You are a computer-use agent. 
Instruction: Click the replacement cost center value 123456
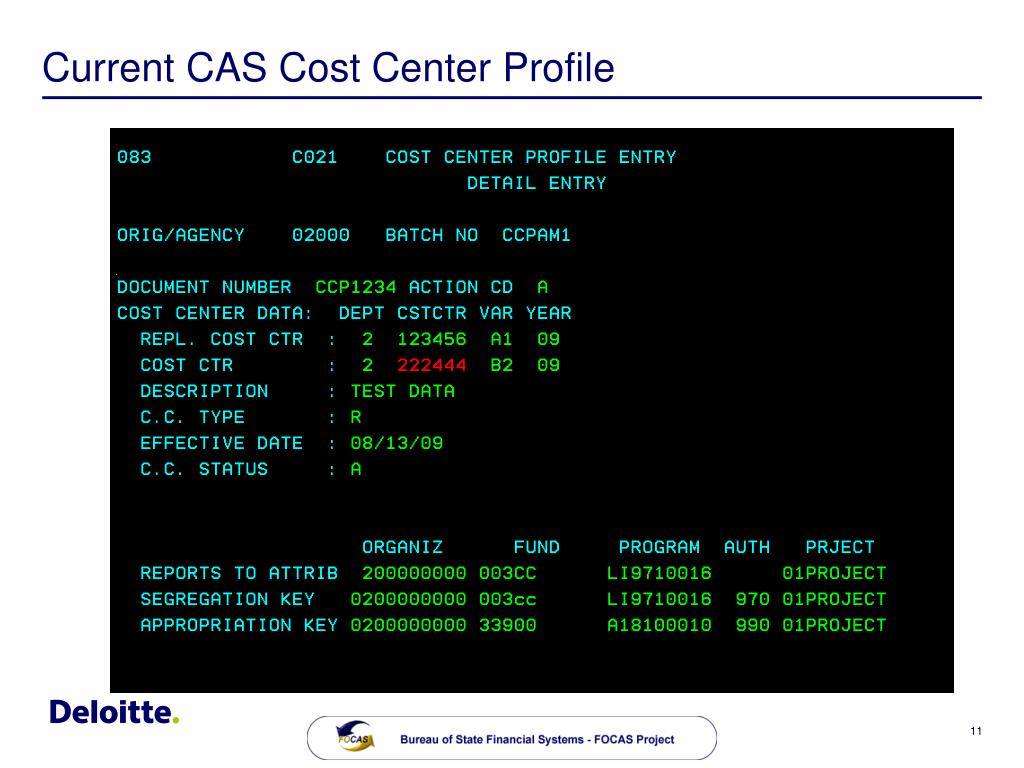[432, 339]
